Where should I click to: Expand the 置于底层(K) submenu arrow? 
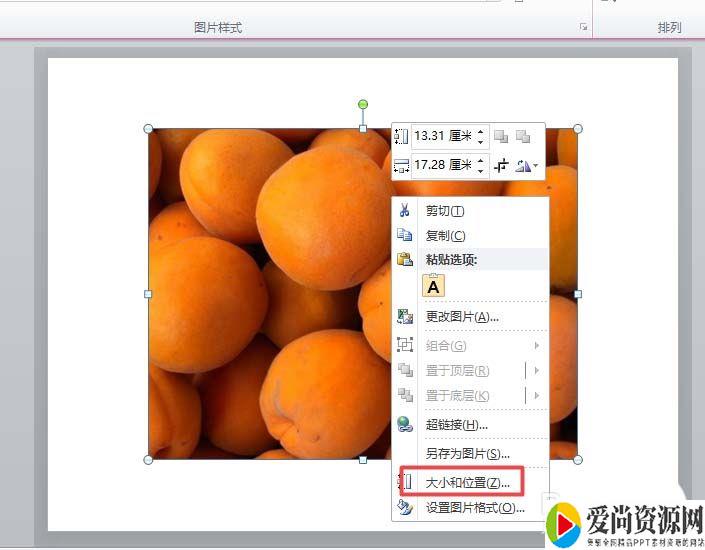537,396
